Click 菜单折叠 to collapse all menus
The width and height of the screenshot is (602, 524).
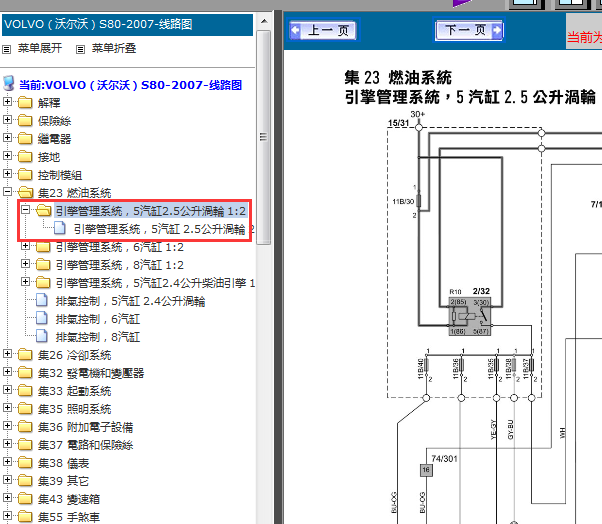point(114,48)
